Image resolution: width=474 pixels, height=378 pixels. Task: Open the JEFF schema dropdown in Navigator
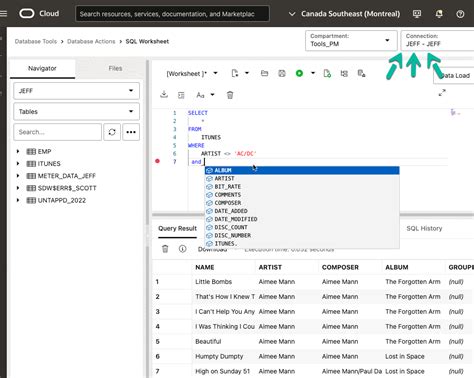pos(76,91)
